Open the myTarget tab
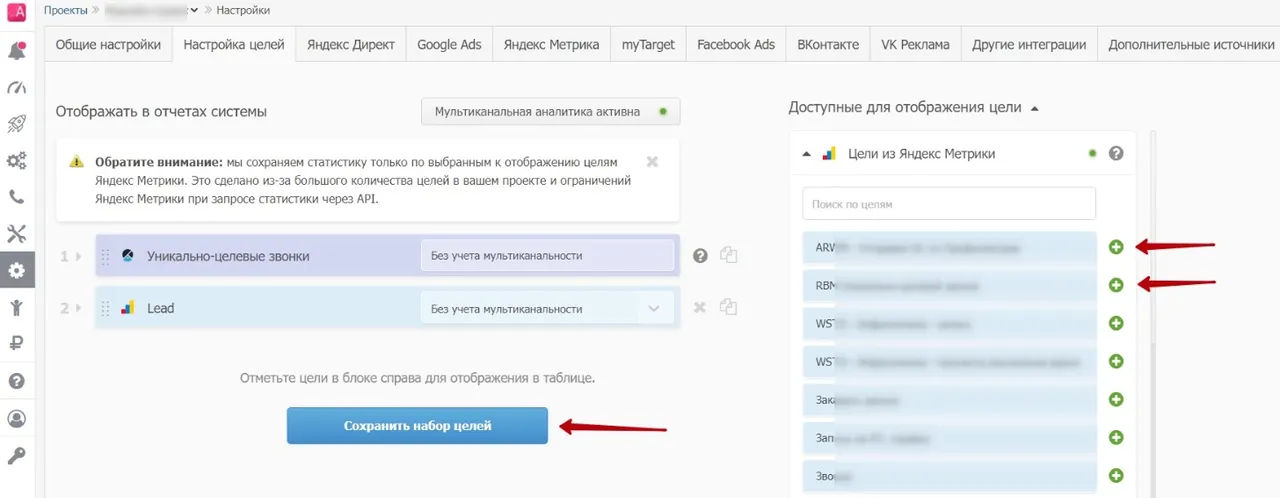The height and width of the screenshot is (498, 1280). pyautogui.click(x=648, y=44)
